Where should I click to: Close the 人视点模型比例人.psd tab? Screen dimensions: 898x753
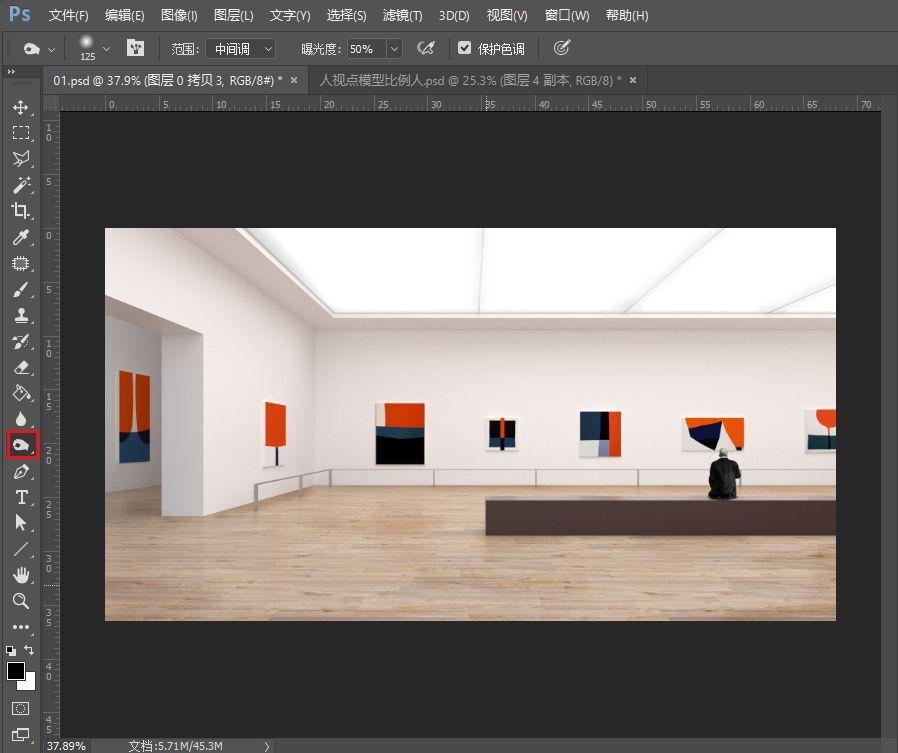633,81
